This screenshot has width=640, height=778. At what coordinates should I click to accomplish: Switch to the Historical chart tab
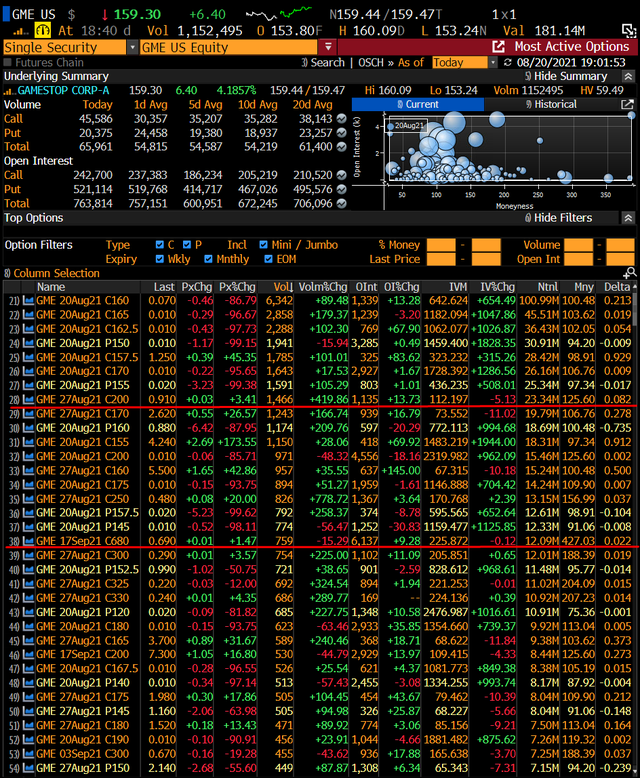pyautogui.click(x=552, y=104)
